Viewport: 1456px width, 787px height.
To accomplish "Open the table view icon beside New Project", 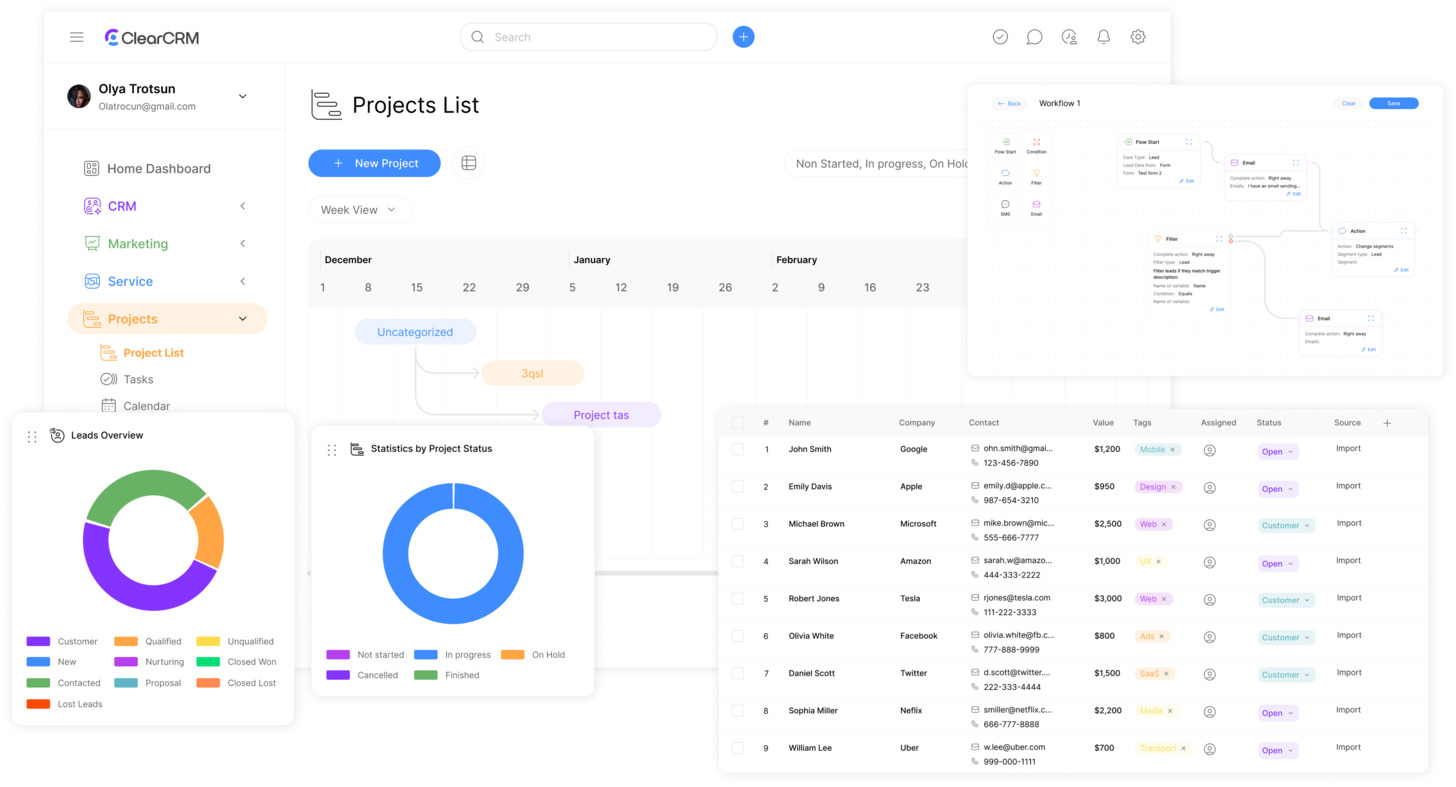I will tap(468, 162).
